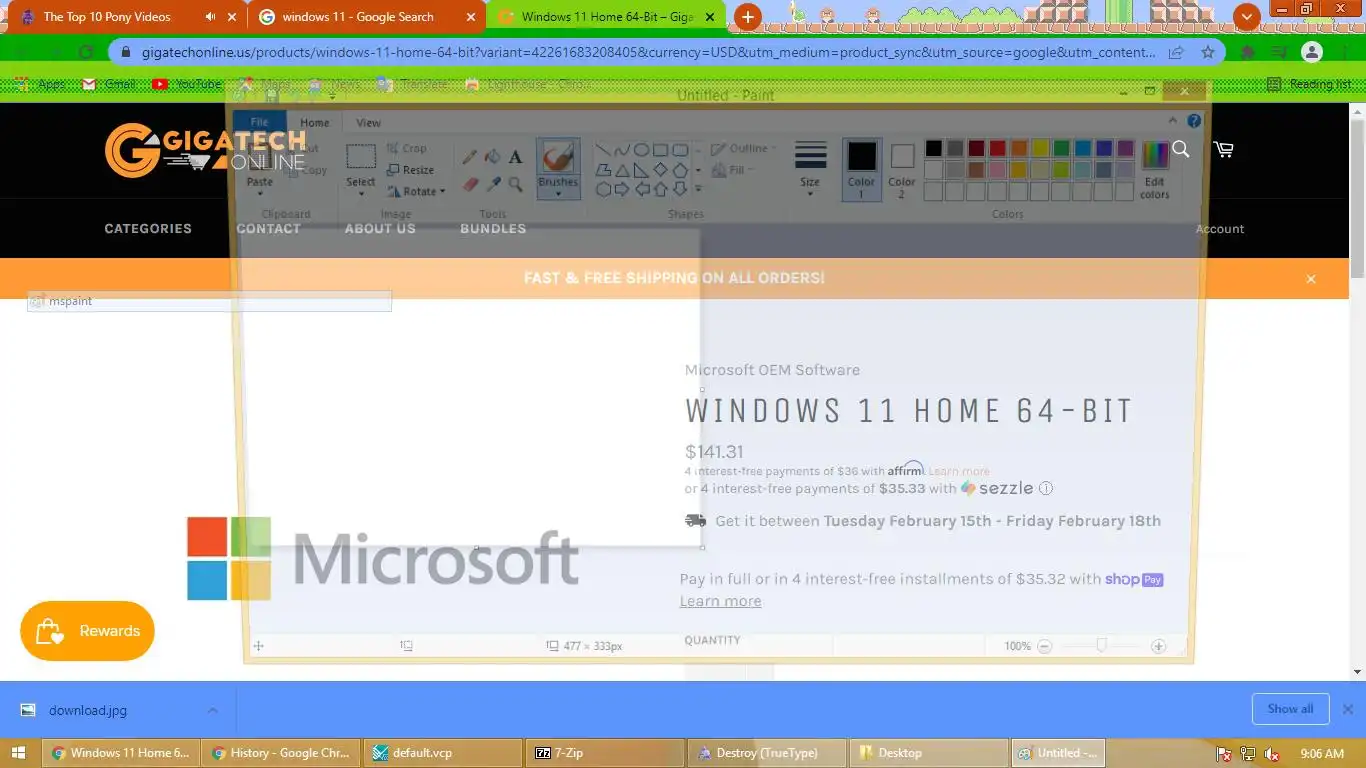This screenshot has width=1366, height=768.
Task: Follow the Learn more shop Pay link
Action: pyautogui.click(x=720, y=601)
